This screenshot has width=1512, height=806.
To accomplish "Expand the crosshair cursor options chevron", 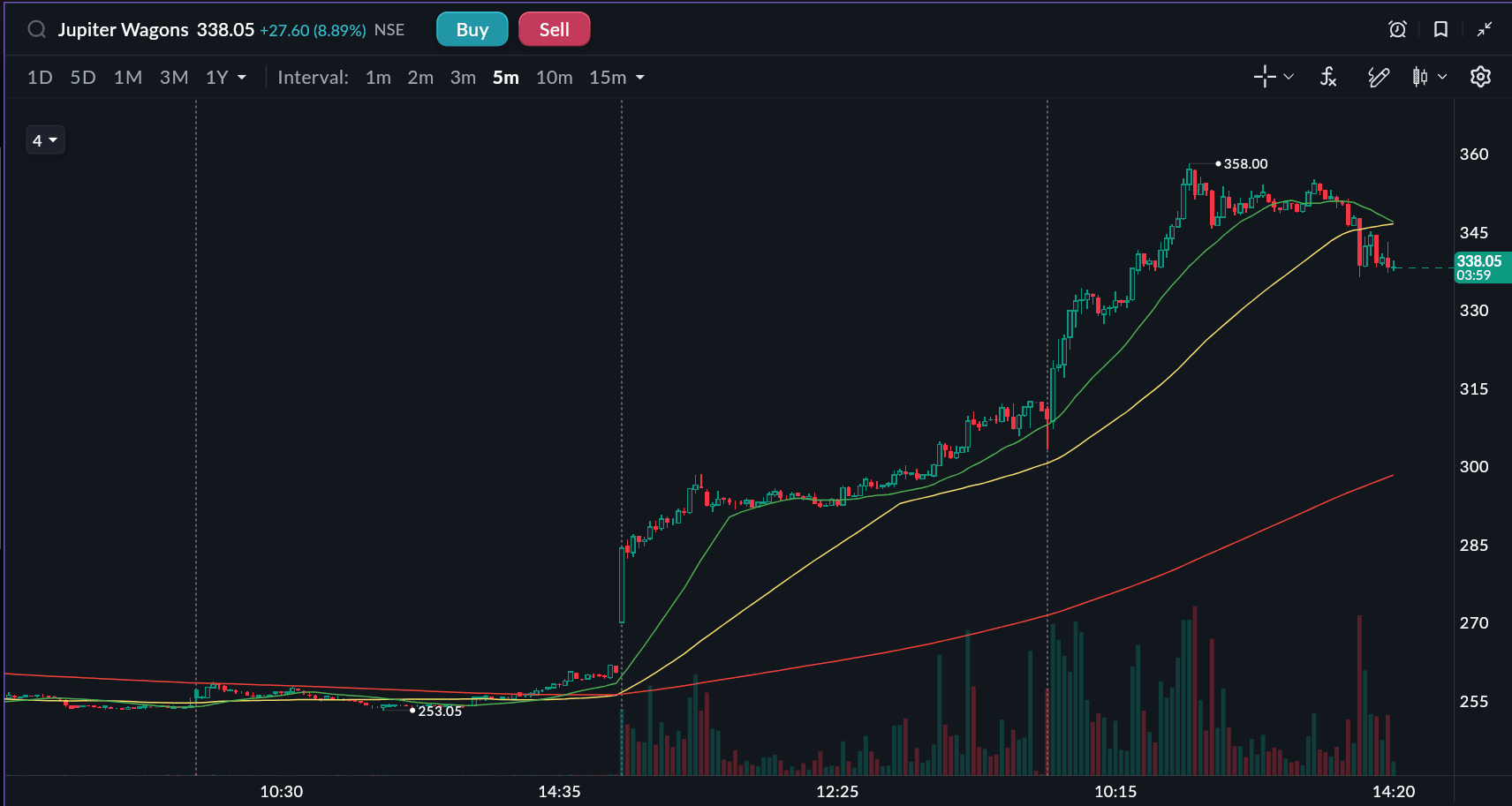I will click(1289, 77).
